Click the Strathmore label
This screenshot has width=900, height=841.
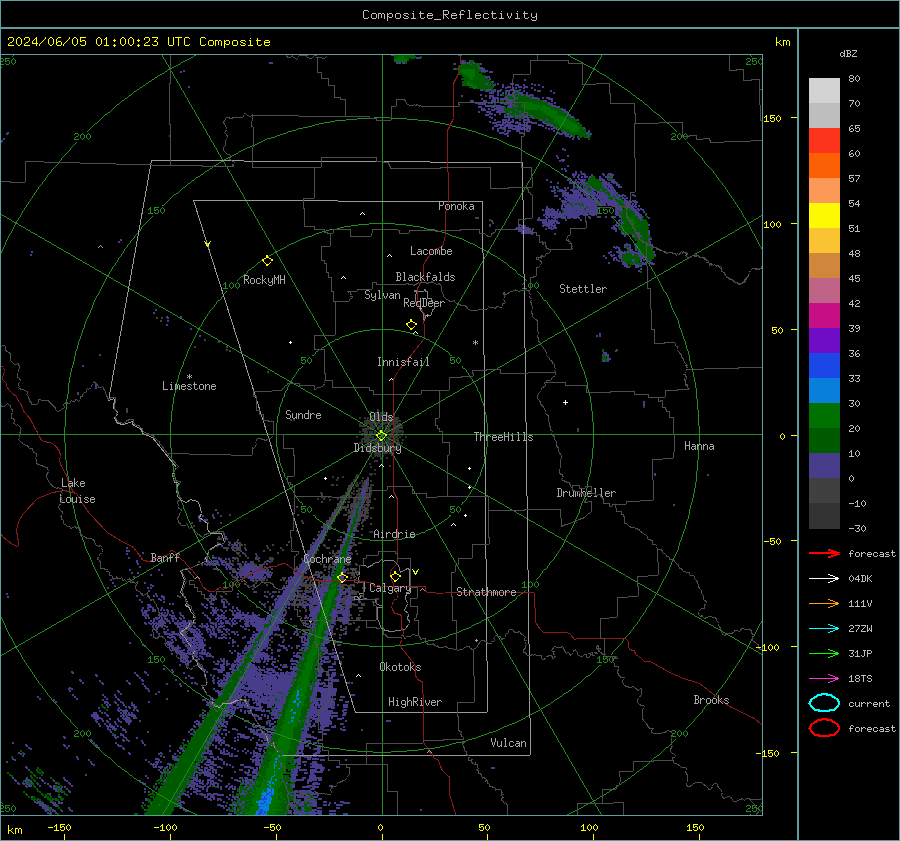[x=486, y=592]
